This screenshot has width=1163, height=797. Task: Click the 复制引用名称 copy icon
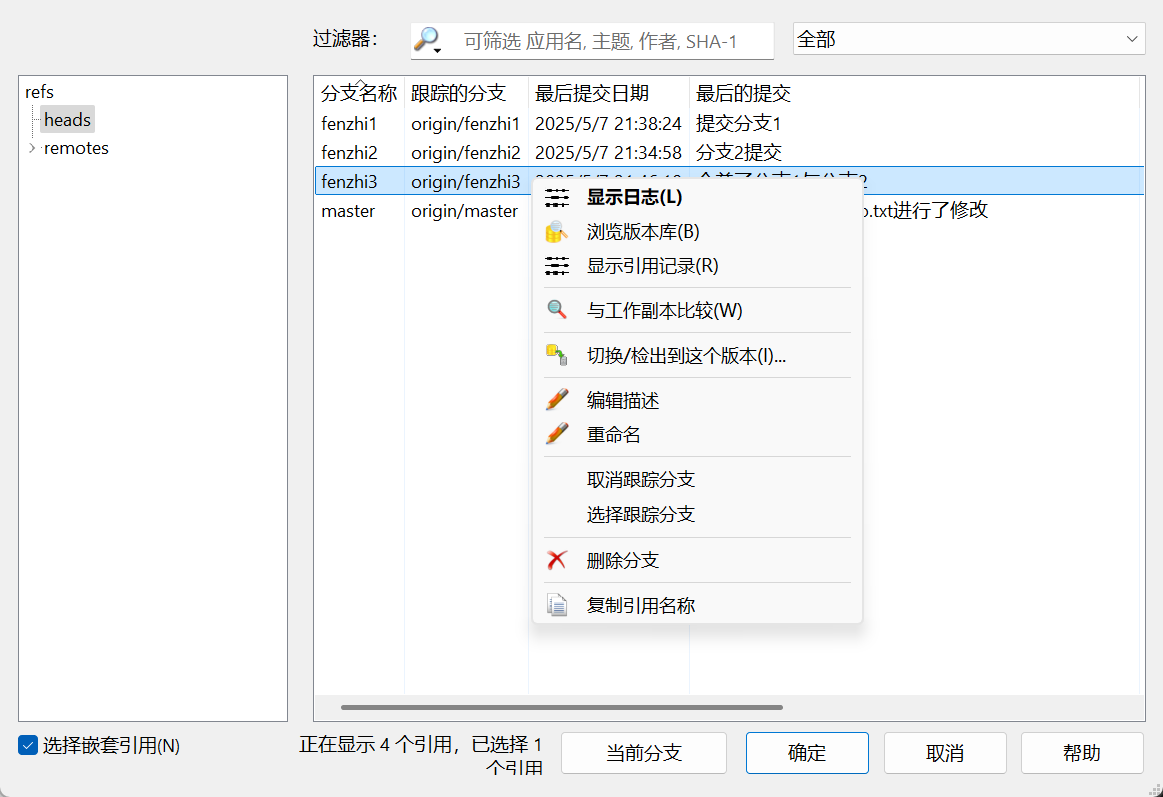coord(557,604)
